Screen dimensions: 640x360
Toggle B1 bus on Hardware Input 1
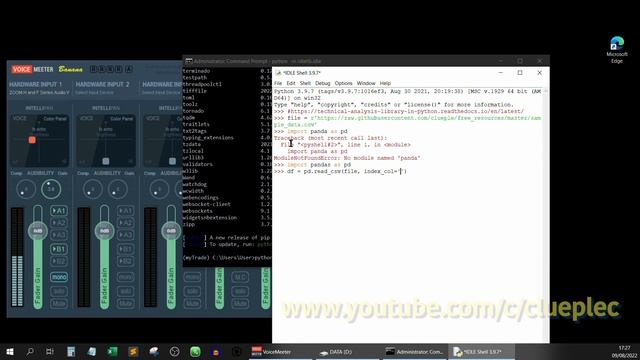pyautogui.click(x=59, y=249)
